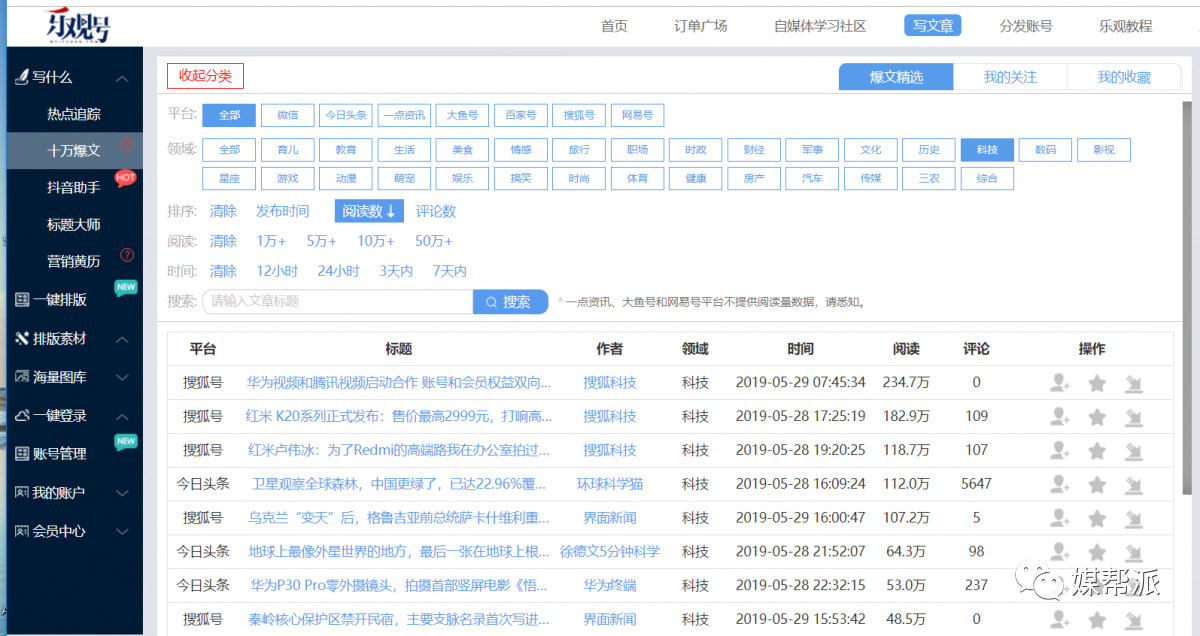Click the 账号管理 sidebar icon

[22, 453]
